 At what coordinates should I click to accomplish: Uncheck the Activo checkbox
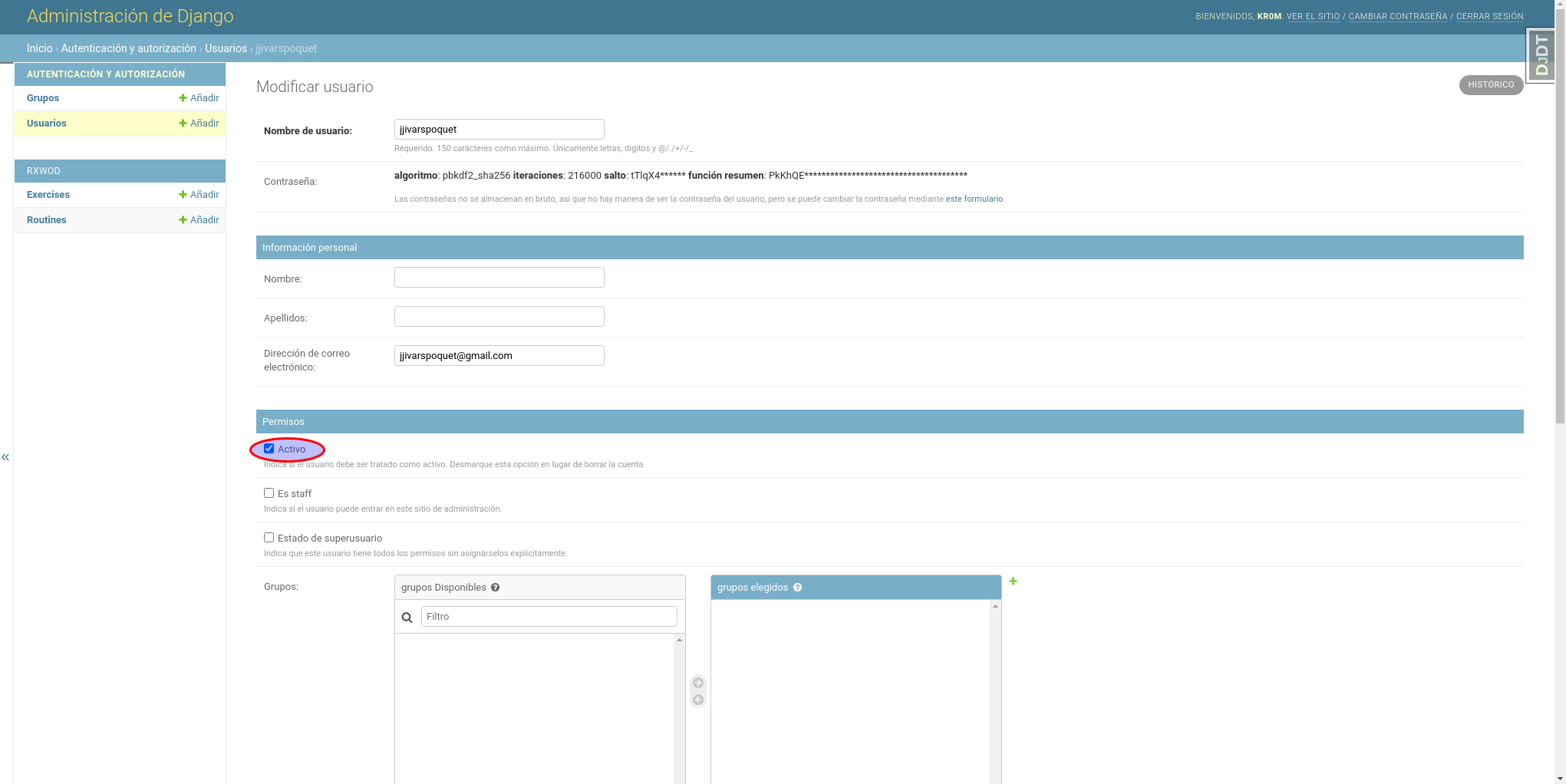click(x=269, y=449)
